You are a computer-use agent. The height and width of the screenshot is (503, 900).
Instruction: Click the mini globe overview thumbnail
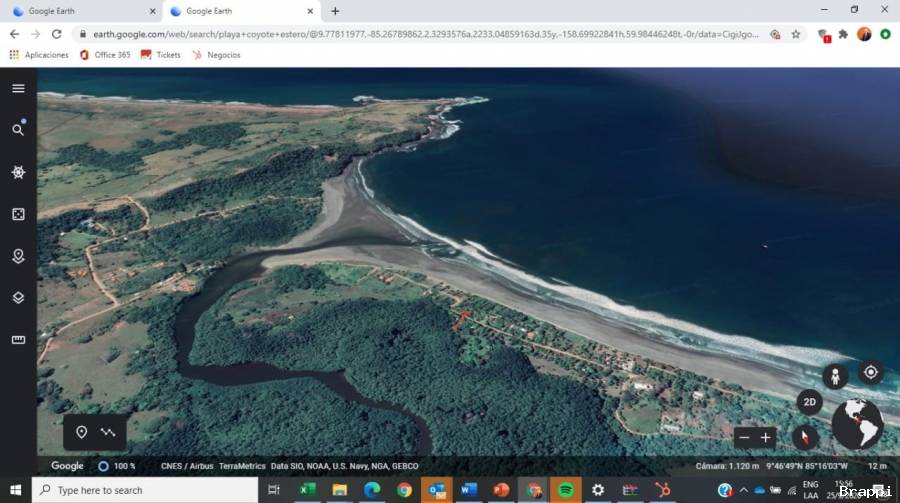(x=857, y=424)
